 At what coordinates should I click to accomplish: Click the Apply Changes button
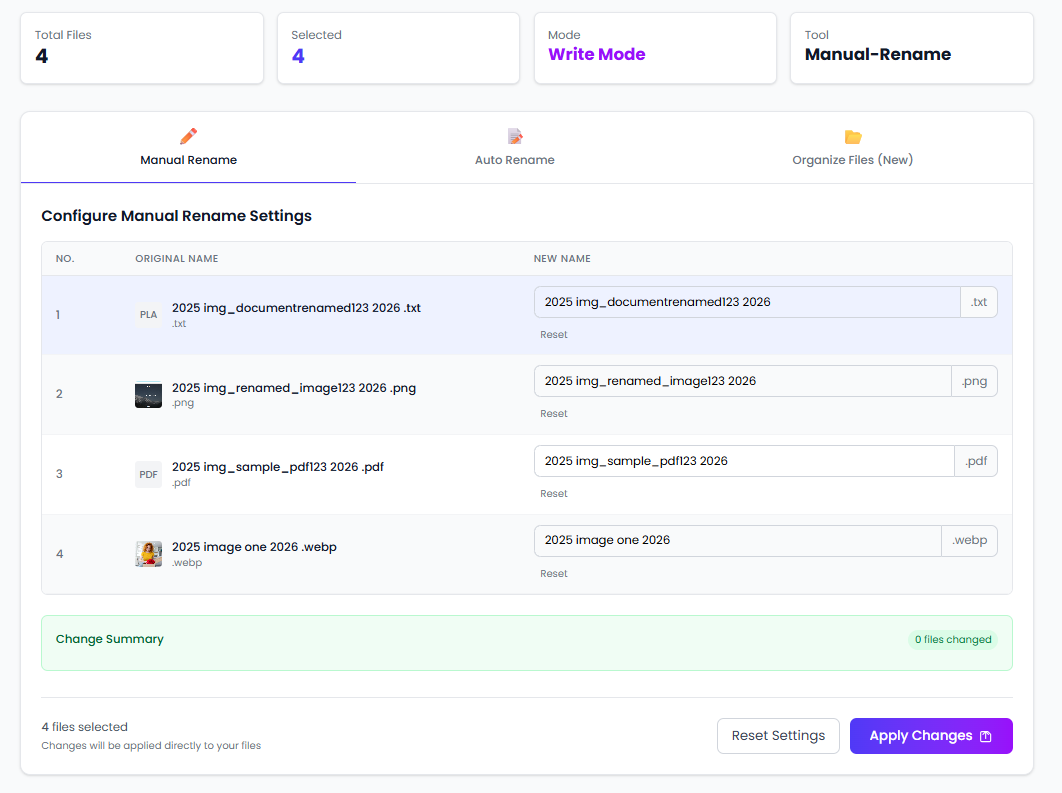click(x=931, y=736)
